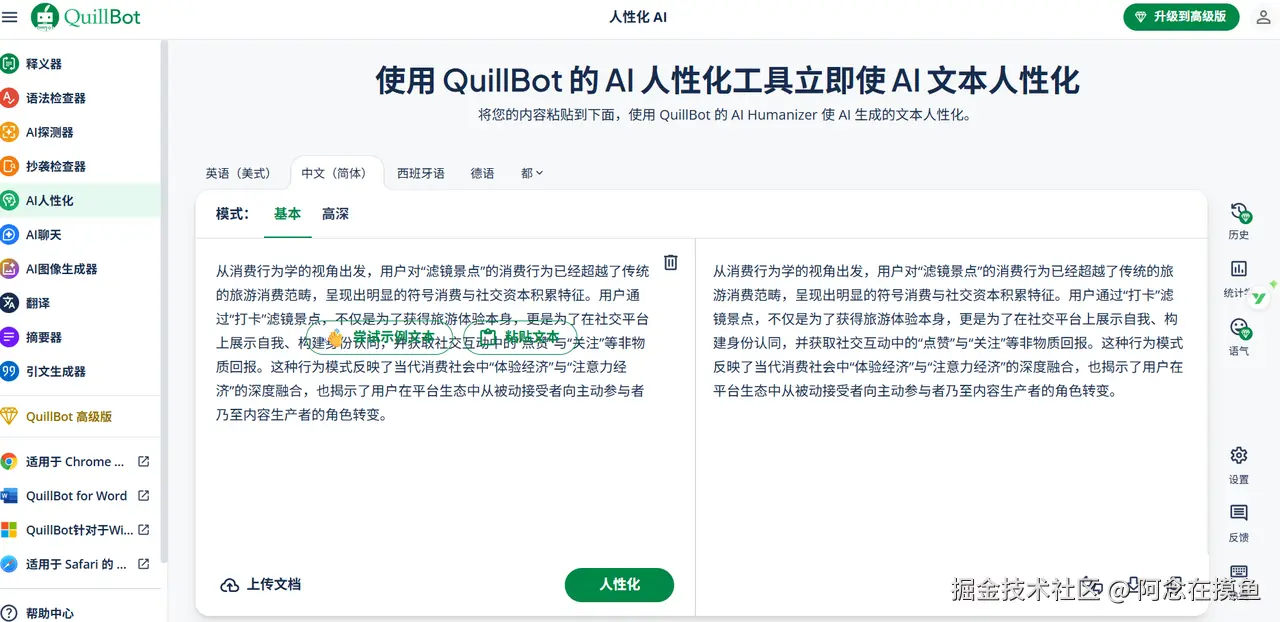The image size is (1280, 622).
Task: Click the QuillBot 高级版 diamond icon
Action: click(9, 416)
